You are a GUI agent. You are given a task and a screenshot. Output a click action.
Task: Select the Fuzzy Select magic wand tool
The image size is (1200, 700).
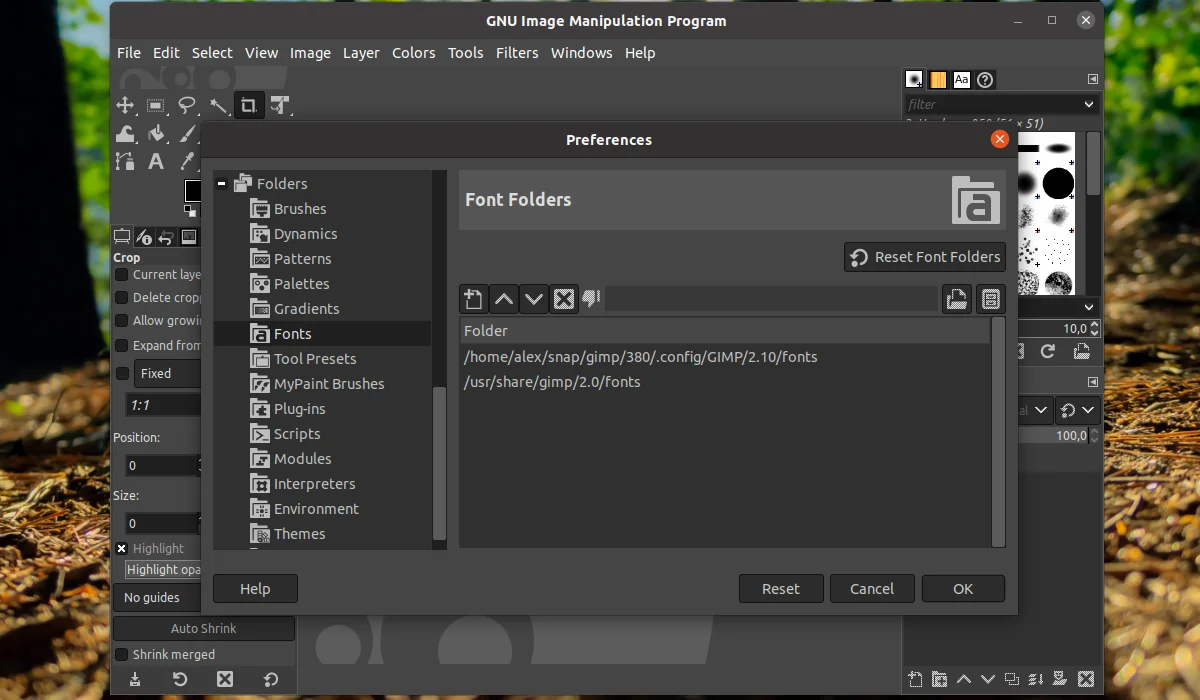(218, 105)
